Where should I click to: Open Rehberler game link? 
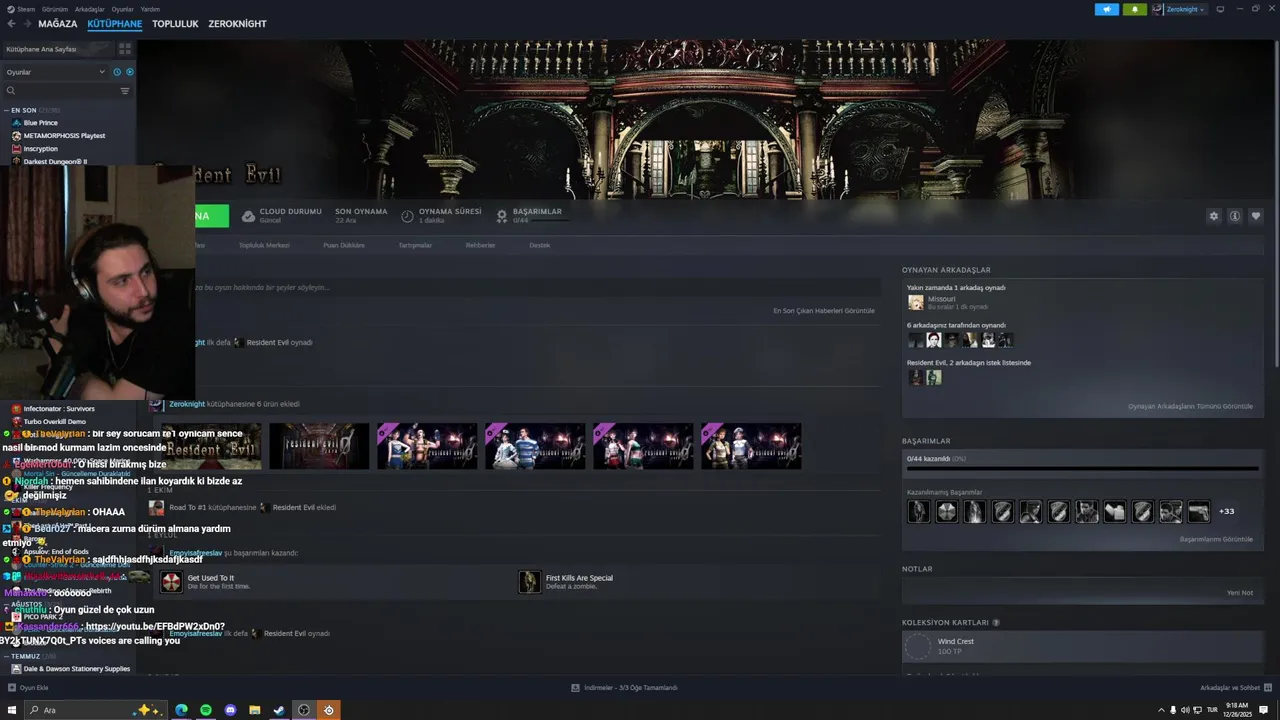480,245
